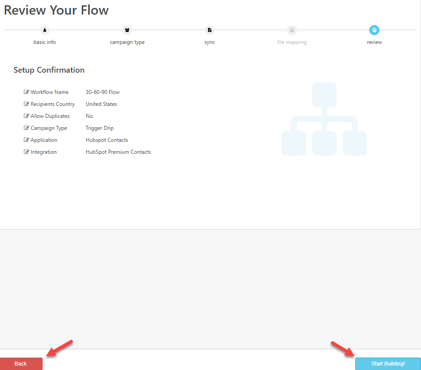Click the highlighted review step icon
The height and width of the screenshot is (370, 421).
(x=374, y=30)
